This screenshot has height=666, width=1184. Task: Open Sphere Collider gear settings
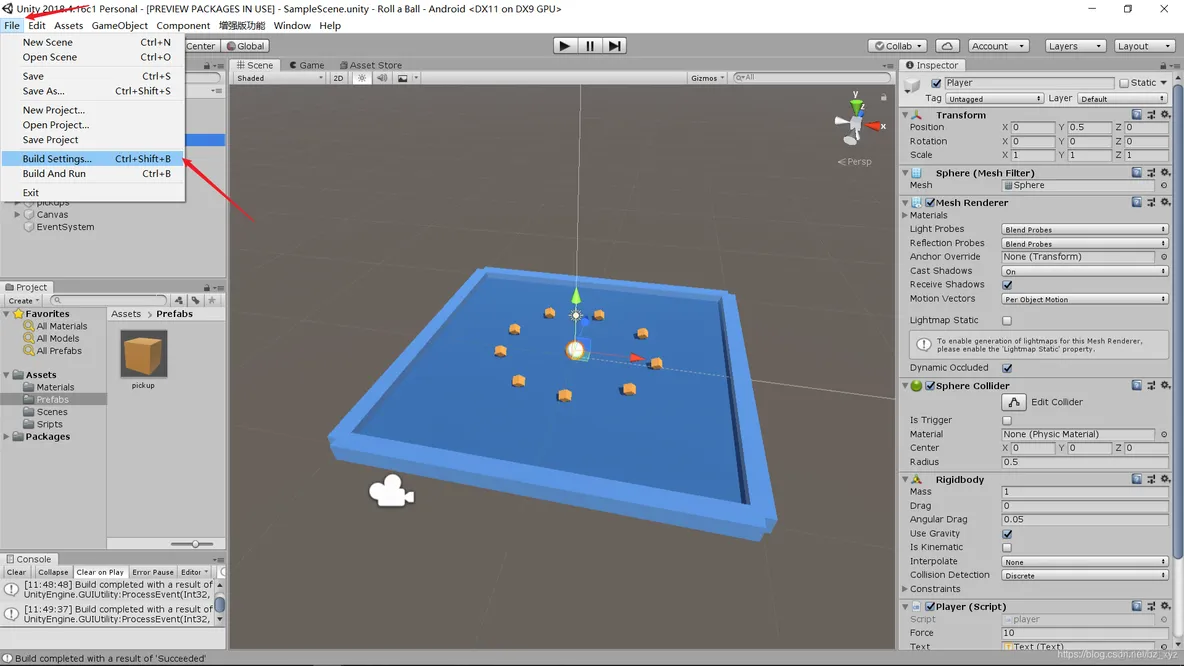tap(1165, 386)
